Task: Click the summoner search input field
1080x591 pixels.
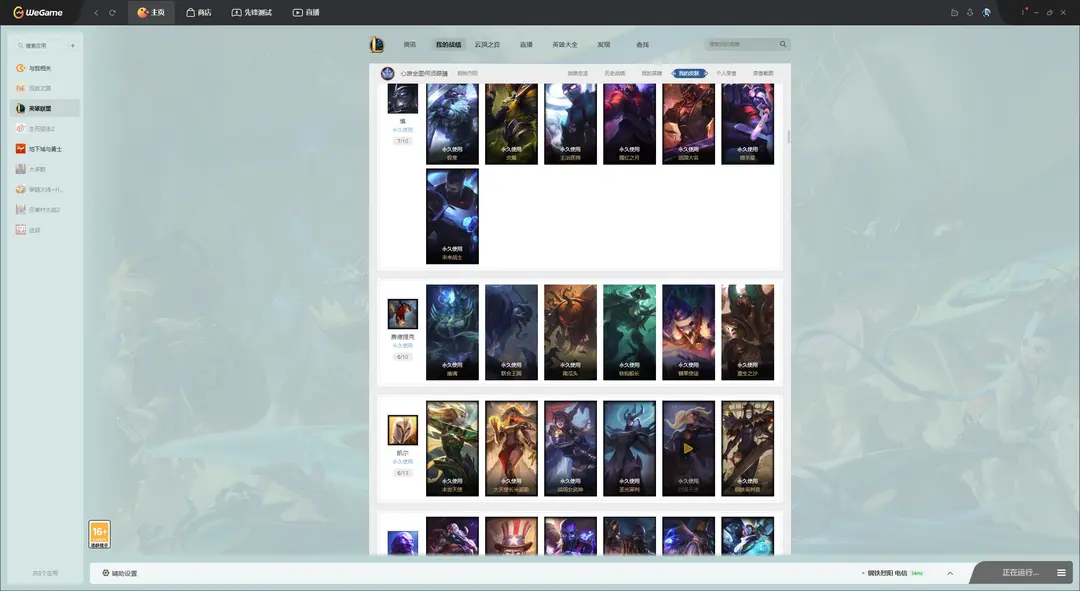Action: click(741, 44)
